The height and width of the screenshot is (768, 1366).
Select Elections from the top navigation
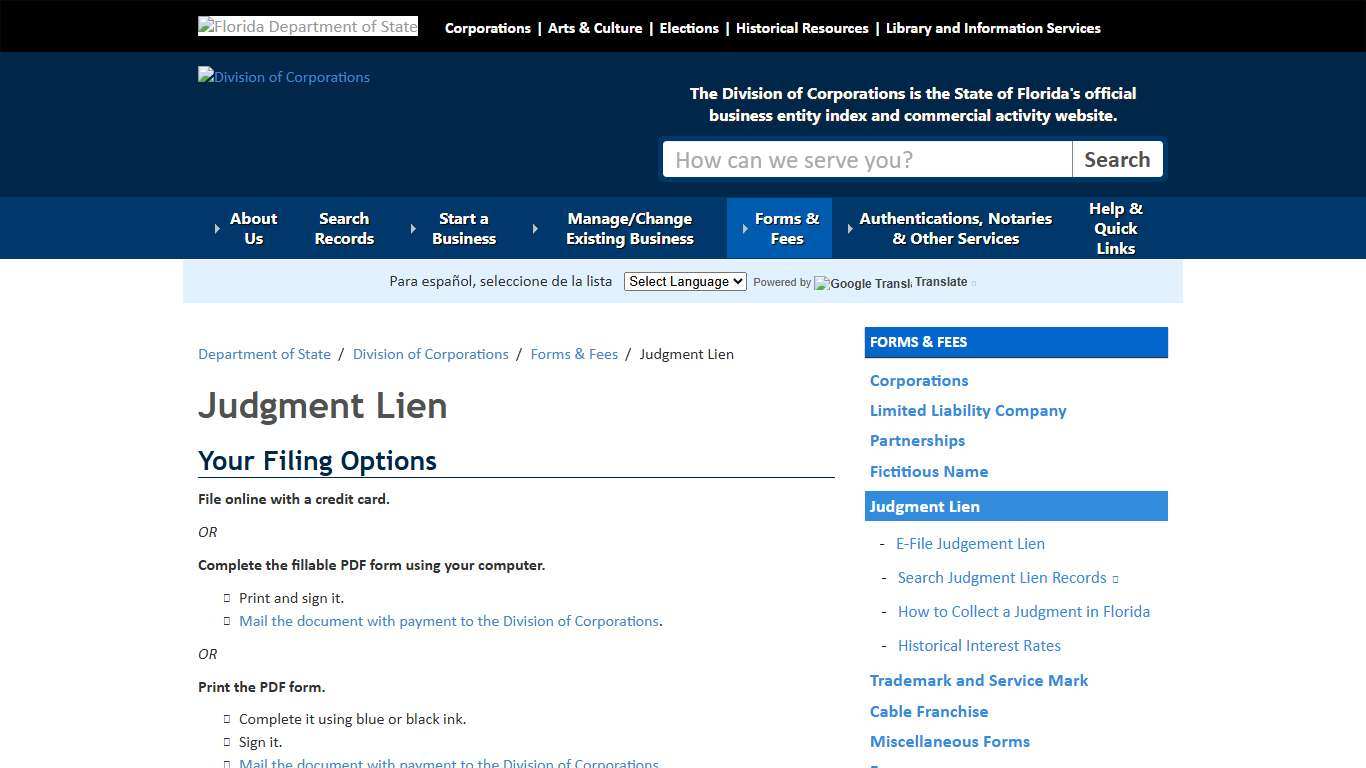pyautogui.click(x=689, y=28)
